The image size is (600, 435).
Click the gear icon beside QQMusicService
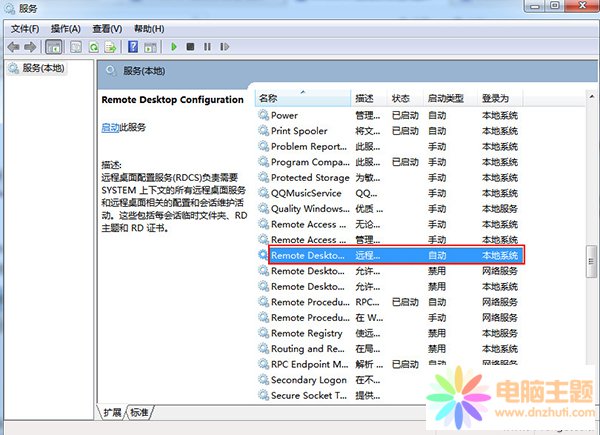click(x=264, y=193)
